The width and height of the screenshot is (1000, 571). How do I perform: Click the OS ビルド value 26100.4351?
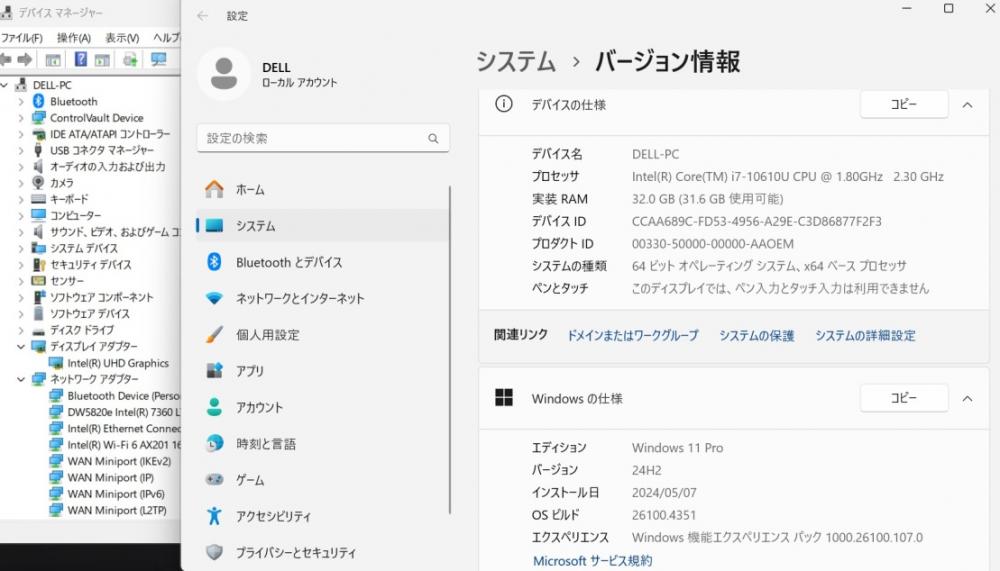coord(664,515)
